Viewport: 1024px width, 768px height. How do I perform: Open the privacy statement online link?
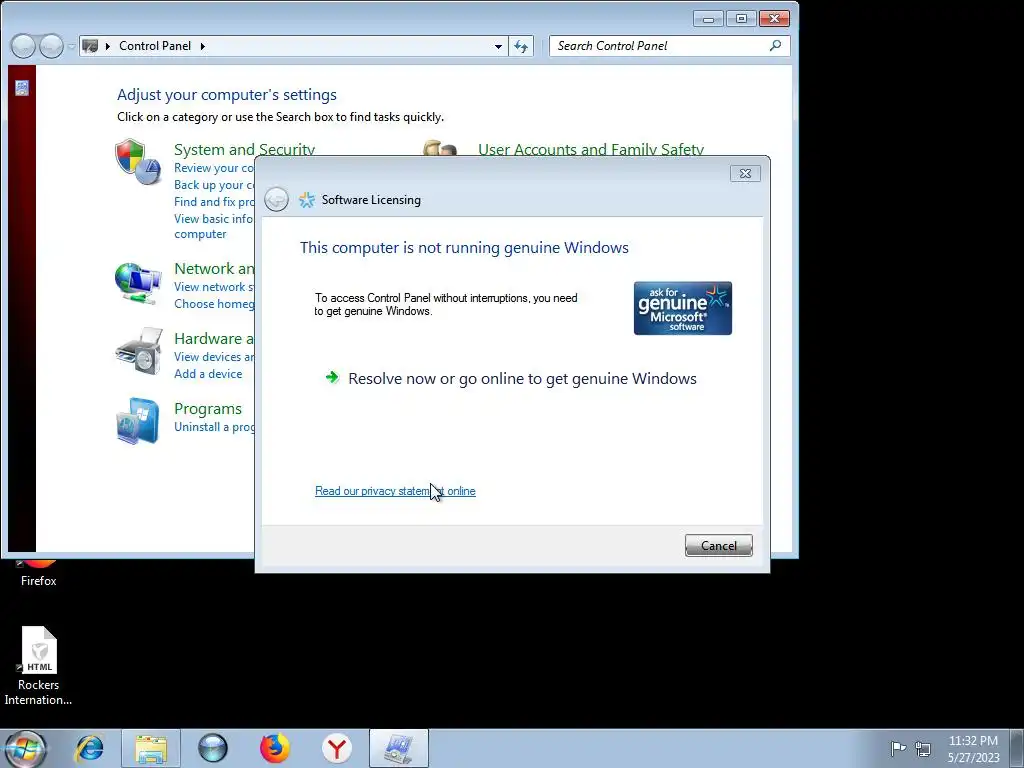395,491
